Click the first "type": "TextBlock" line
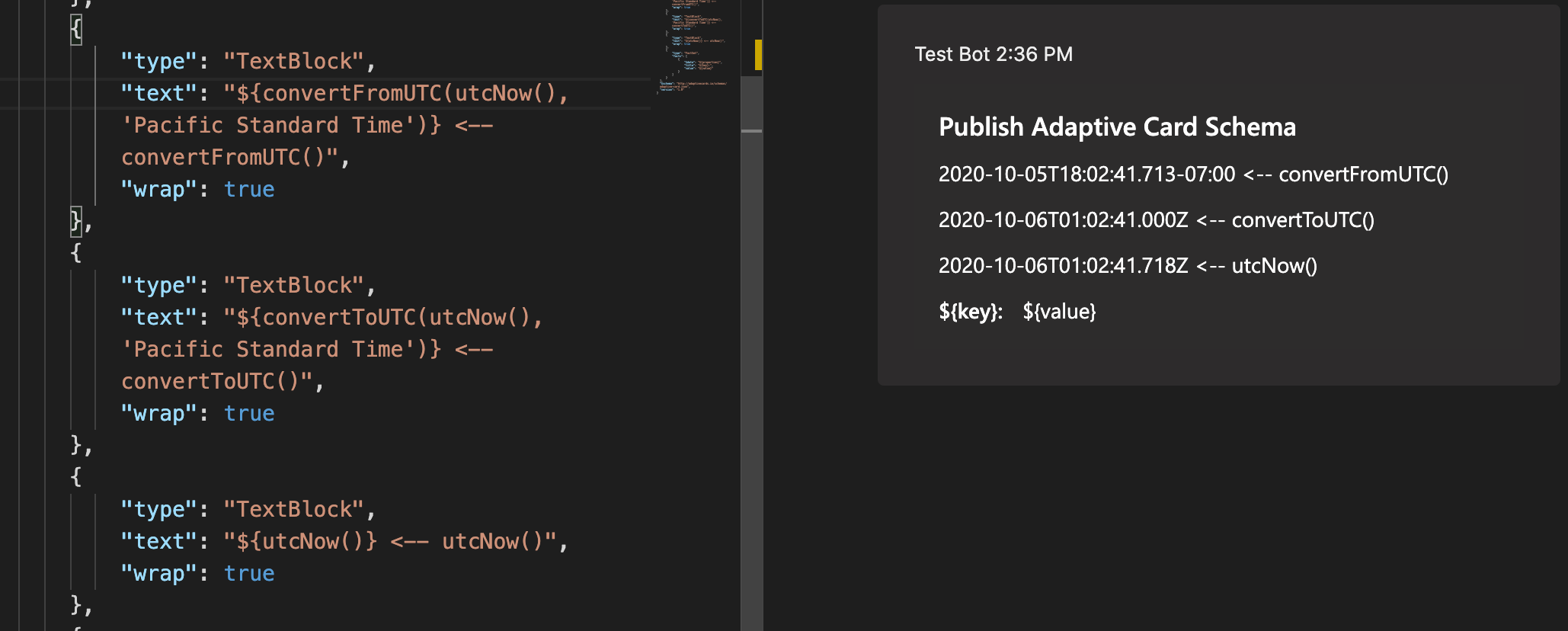The height and width of the screenshot is (631, 1568). point(248,61)
